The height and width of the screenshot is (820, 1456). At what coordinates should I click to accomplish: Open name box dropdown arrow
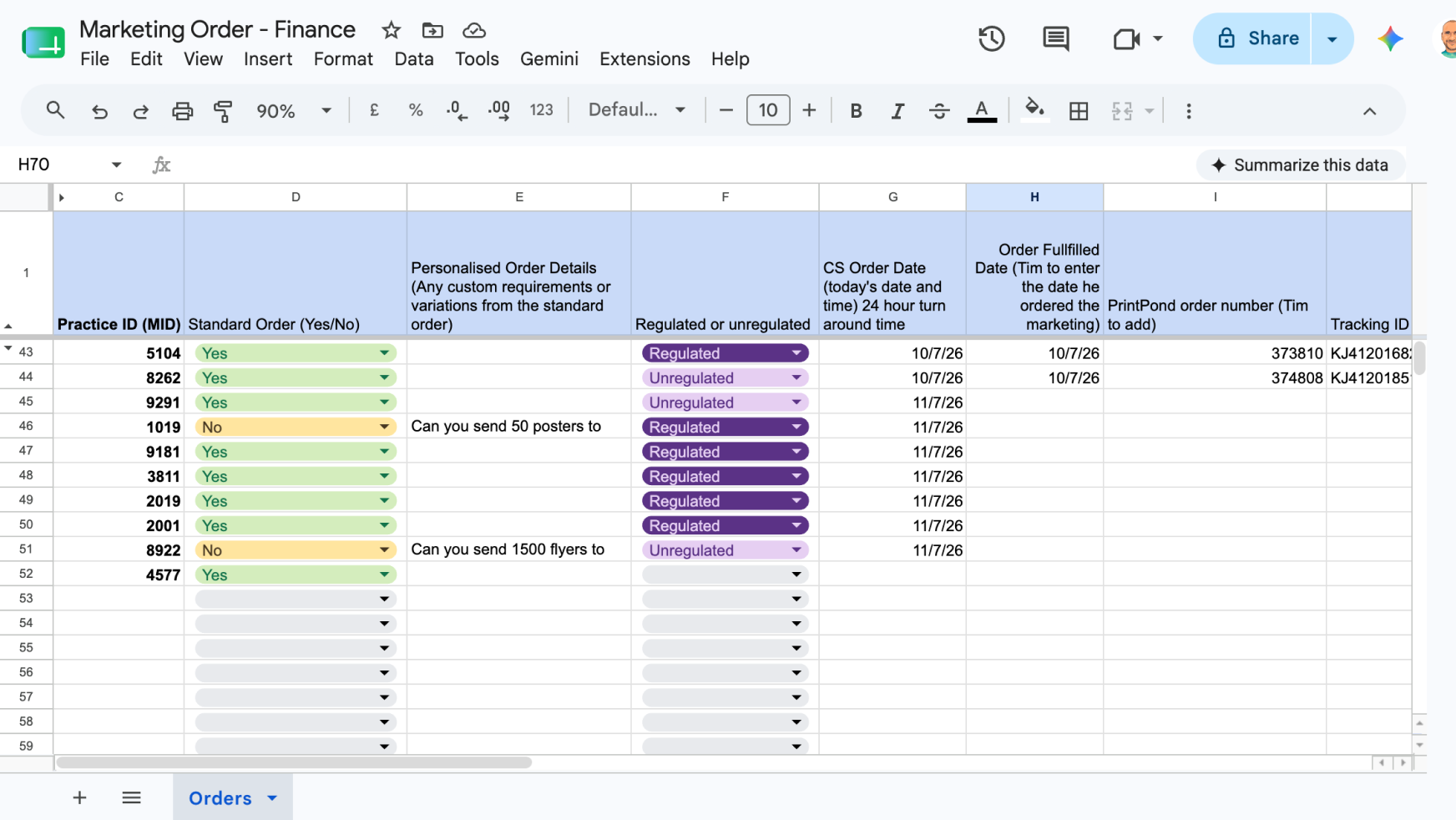pyautogui.click(x=116, y=165)
